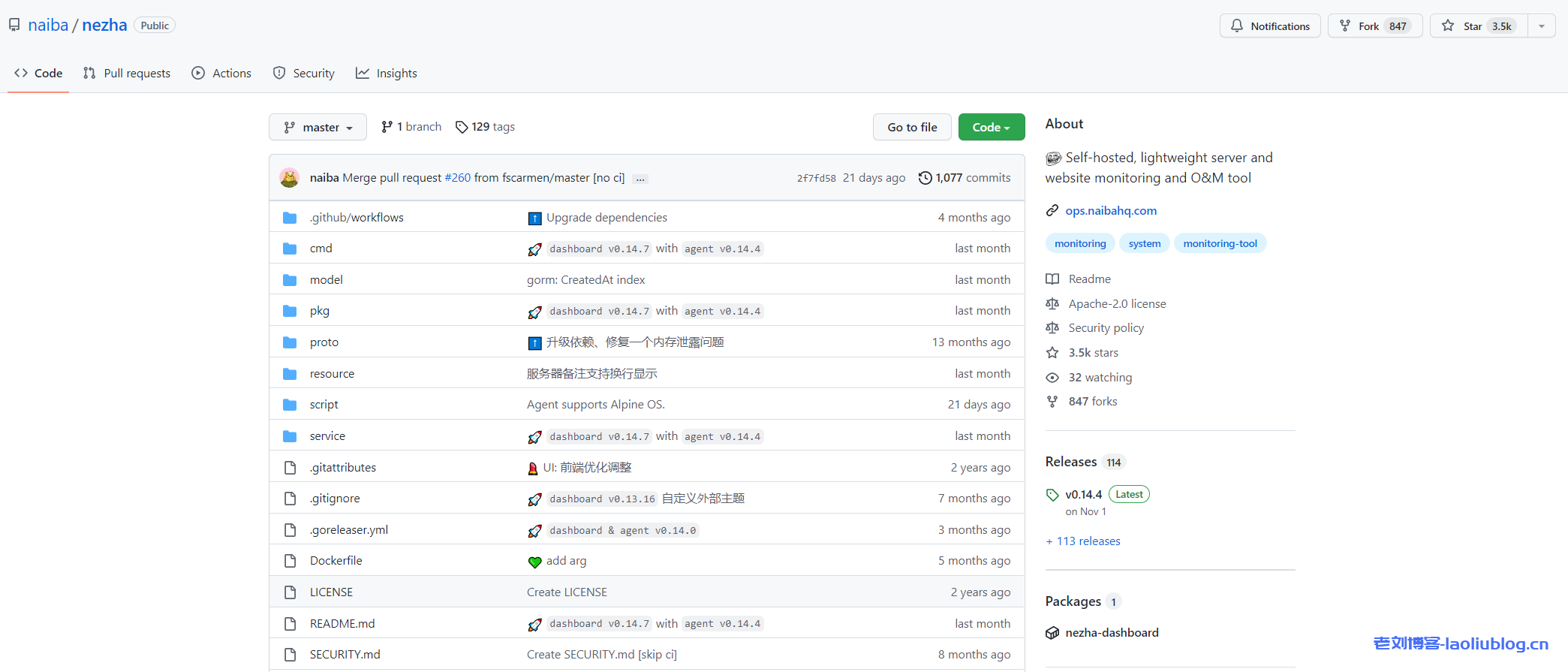Image resolution: width=1568 pixels, height=672 pixels.
Task: Expand the green Code dropdown
Action: [992, 128]
